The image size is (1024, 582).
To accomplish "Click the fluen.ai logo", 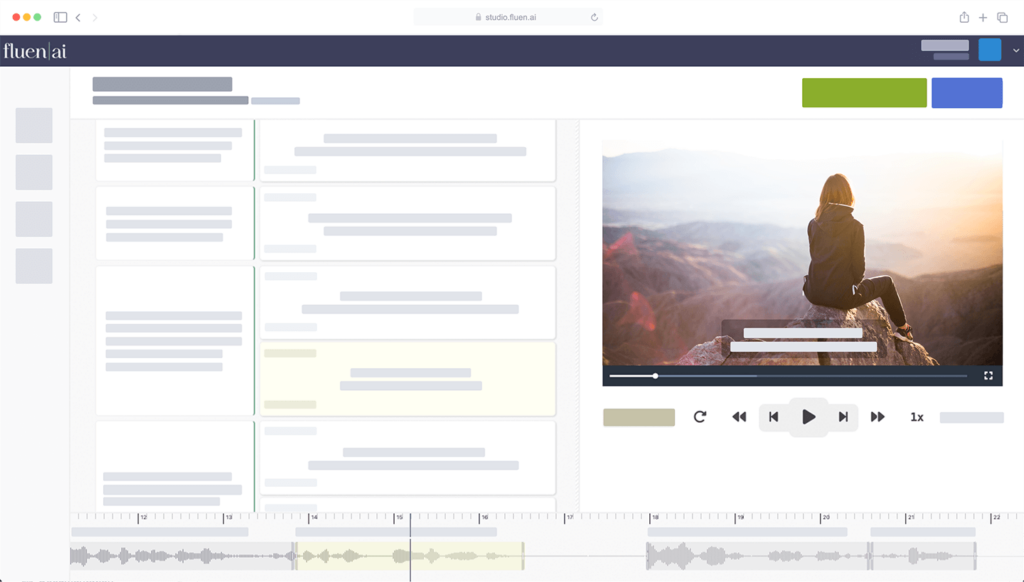I will (x=35, y=51).
